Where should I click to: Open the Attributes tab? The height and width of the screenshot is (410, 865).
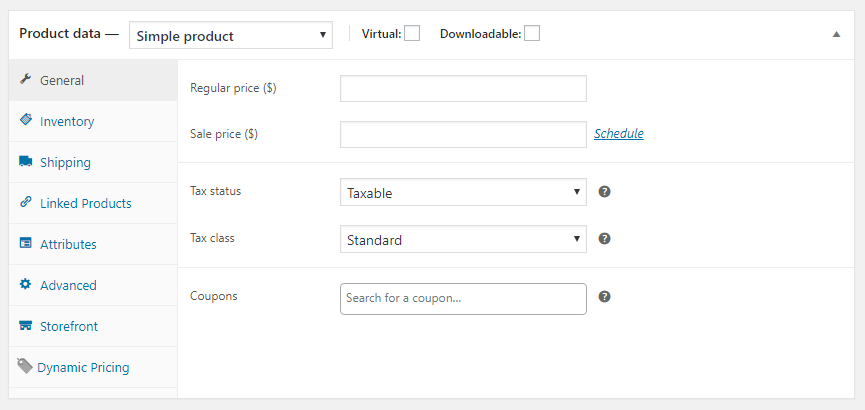click(x=93, y=244)
